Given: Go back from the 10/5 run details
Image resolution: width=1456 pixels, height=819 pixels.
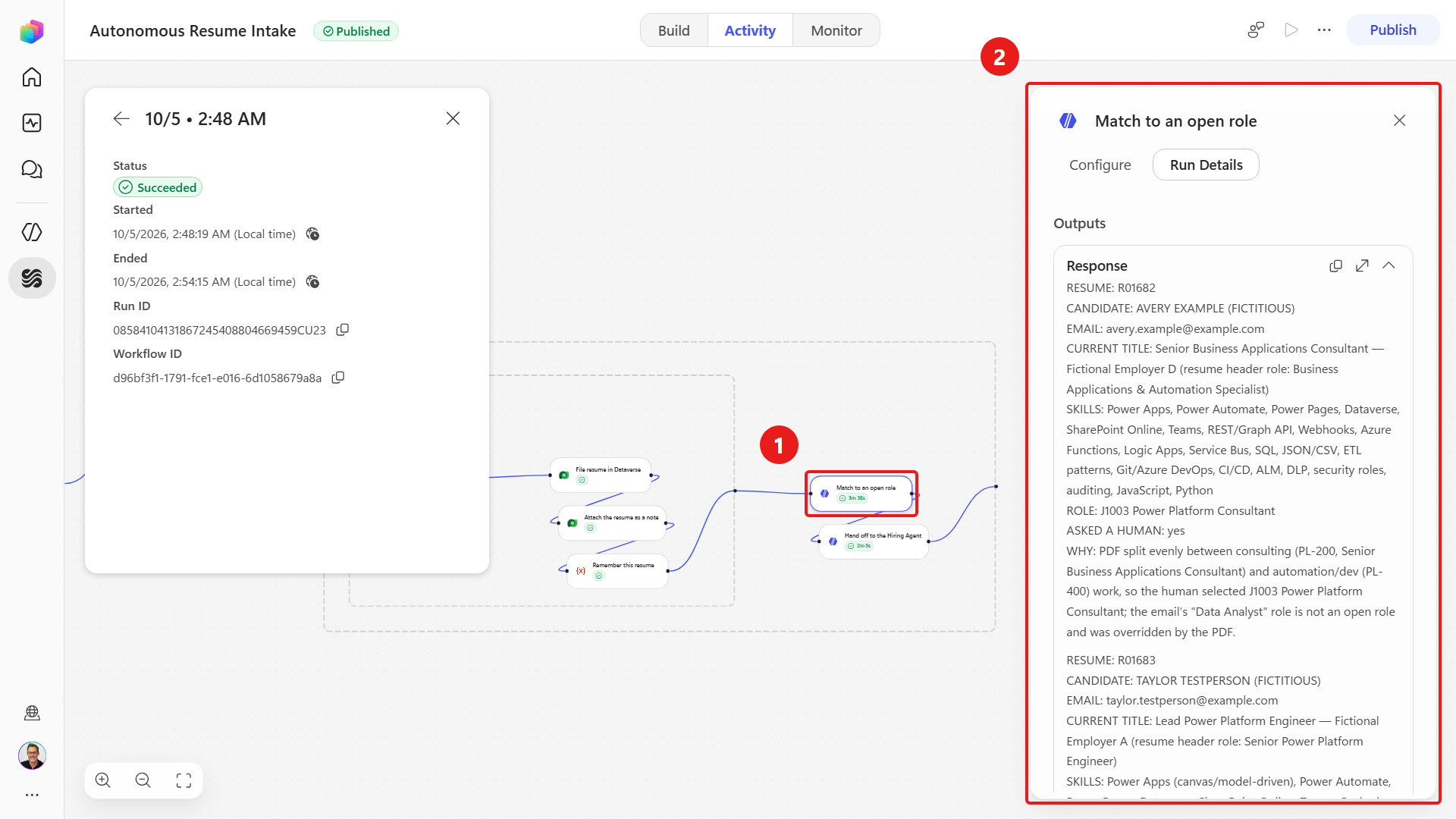Looking at the screenshot, I should point(121,119).
